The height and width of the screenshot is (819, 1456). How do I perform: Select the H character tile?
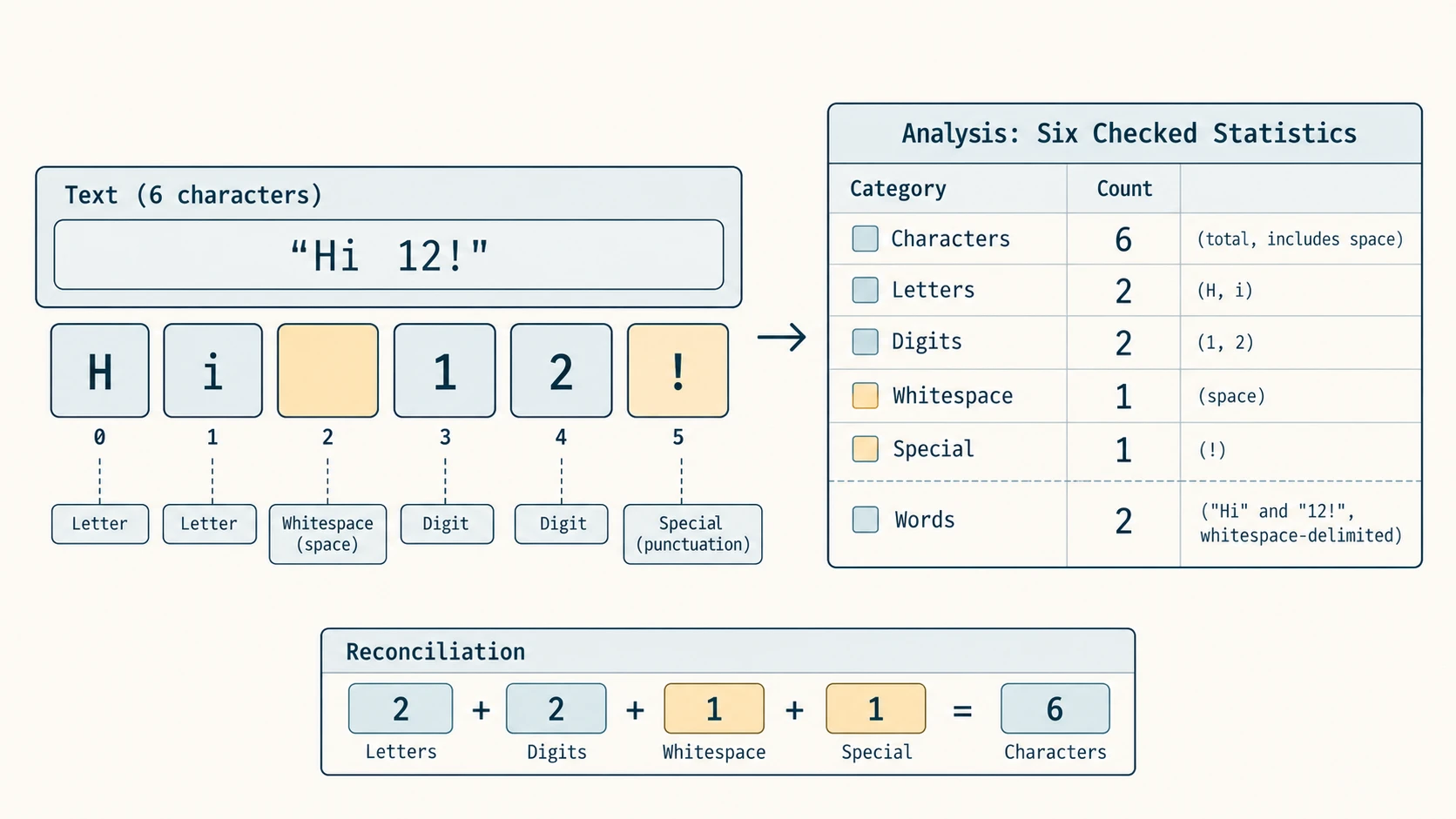click(99, 371)
